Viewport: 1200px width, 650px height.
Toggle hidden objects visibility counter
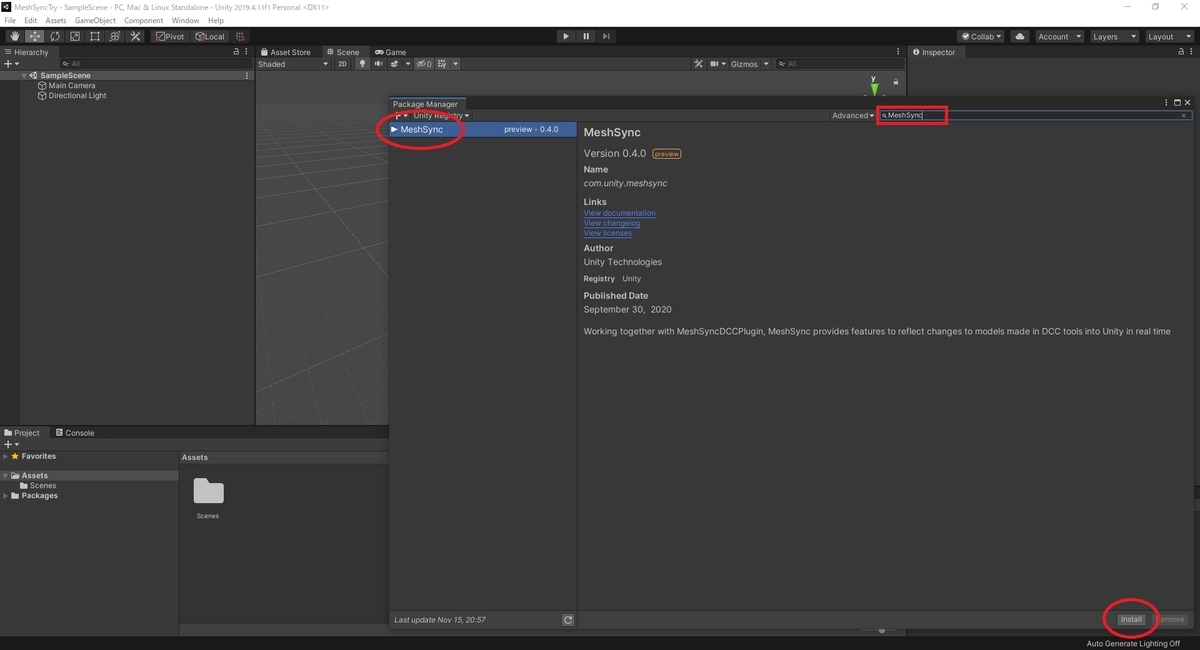coord(424,64)
